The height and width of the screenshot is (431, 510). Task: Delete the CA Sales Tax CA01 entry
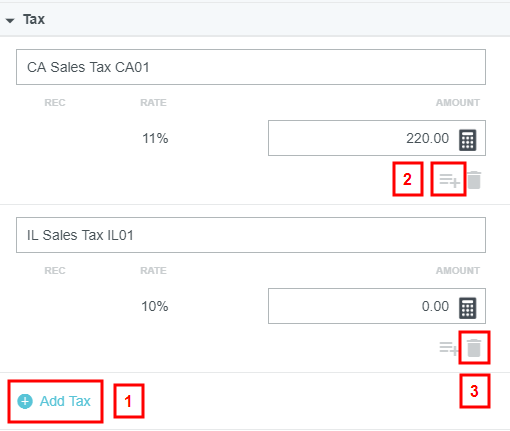[474, 180]
